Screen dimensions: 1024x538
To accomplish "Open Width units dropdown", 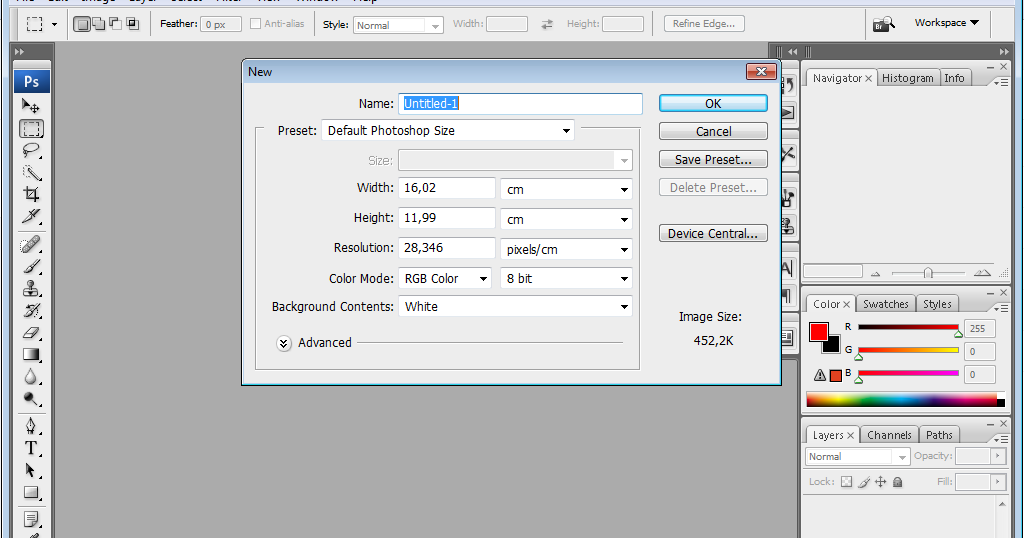I will click(566, 189).
